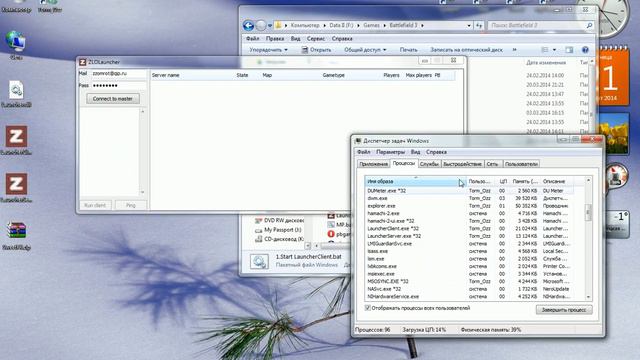The image size is (640, 360).
Task: Switch to the Сеть tab
Action: (x=493, y=164)
